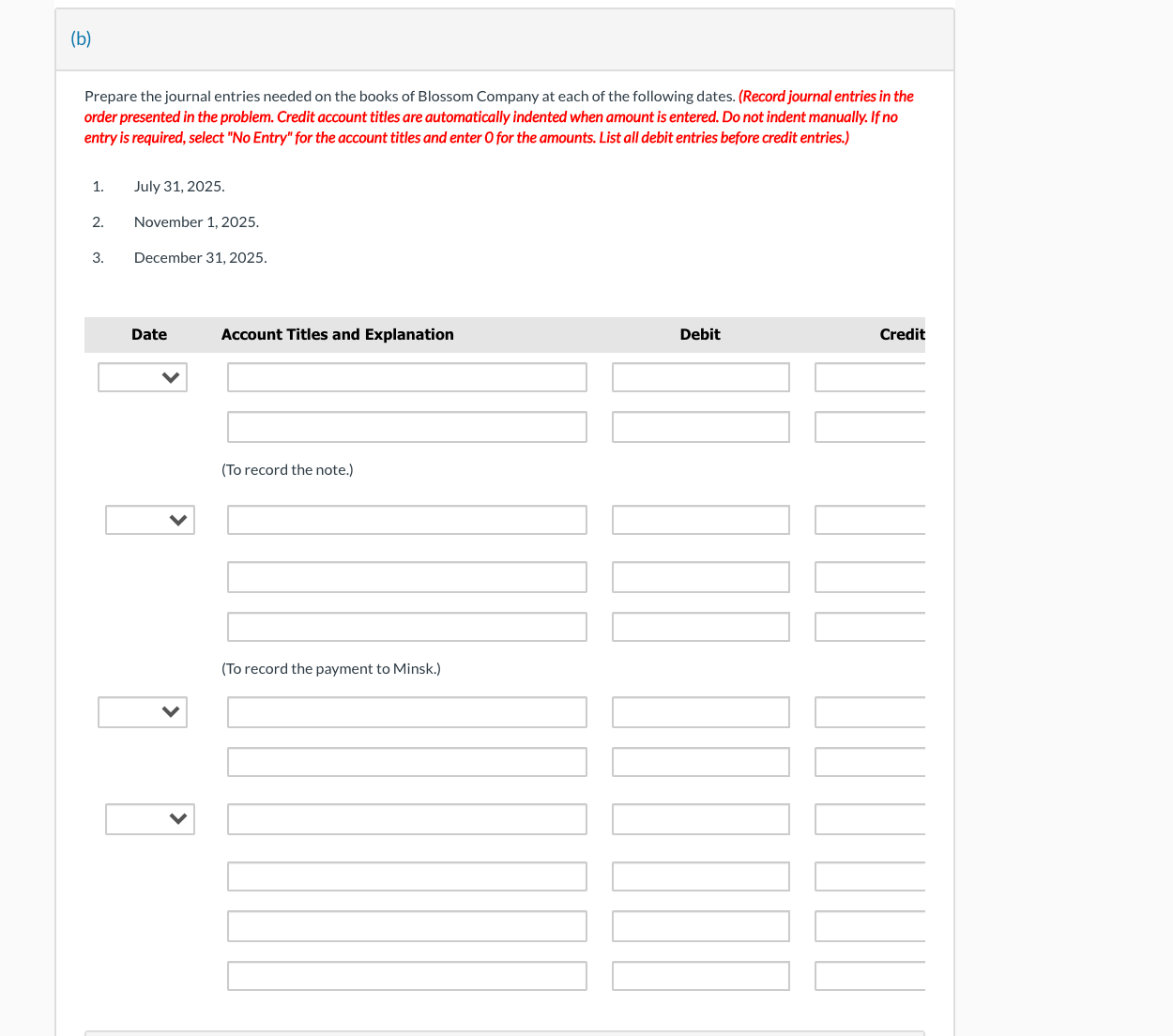Open the third journal entry's Date dropdown
Viewport: 1173px width, 1036px height.
142,711
